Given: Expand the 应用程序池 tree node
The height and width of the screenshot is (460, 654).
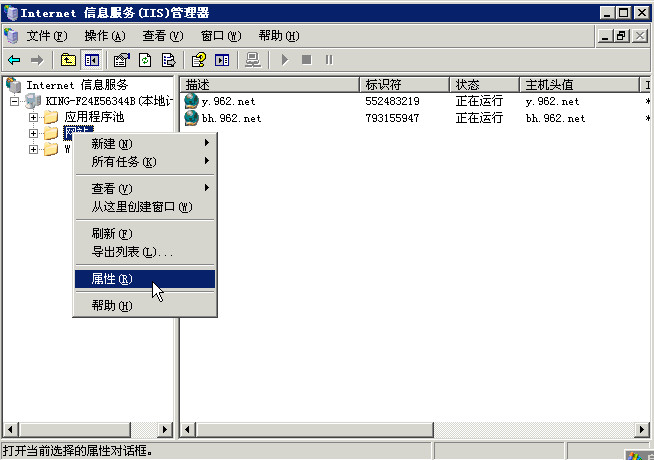Looking at the screenshot, I should click(x=33, y=118).
